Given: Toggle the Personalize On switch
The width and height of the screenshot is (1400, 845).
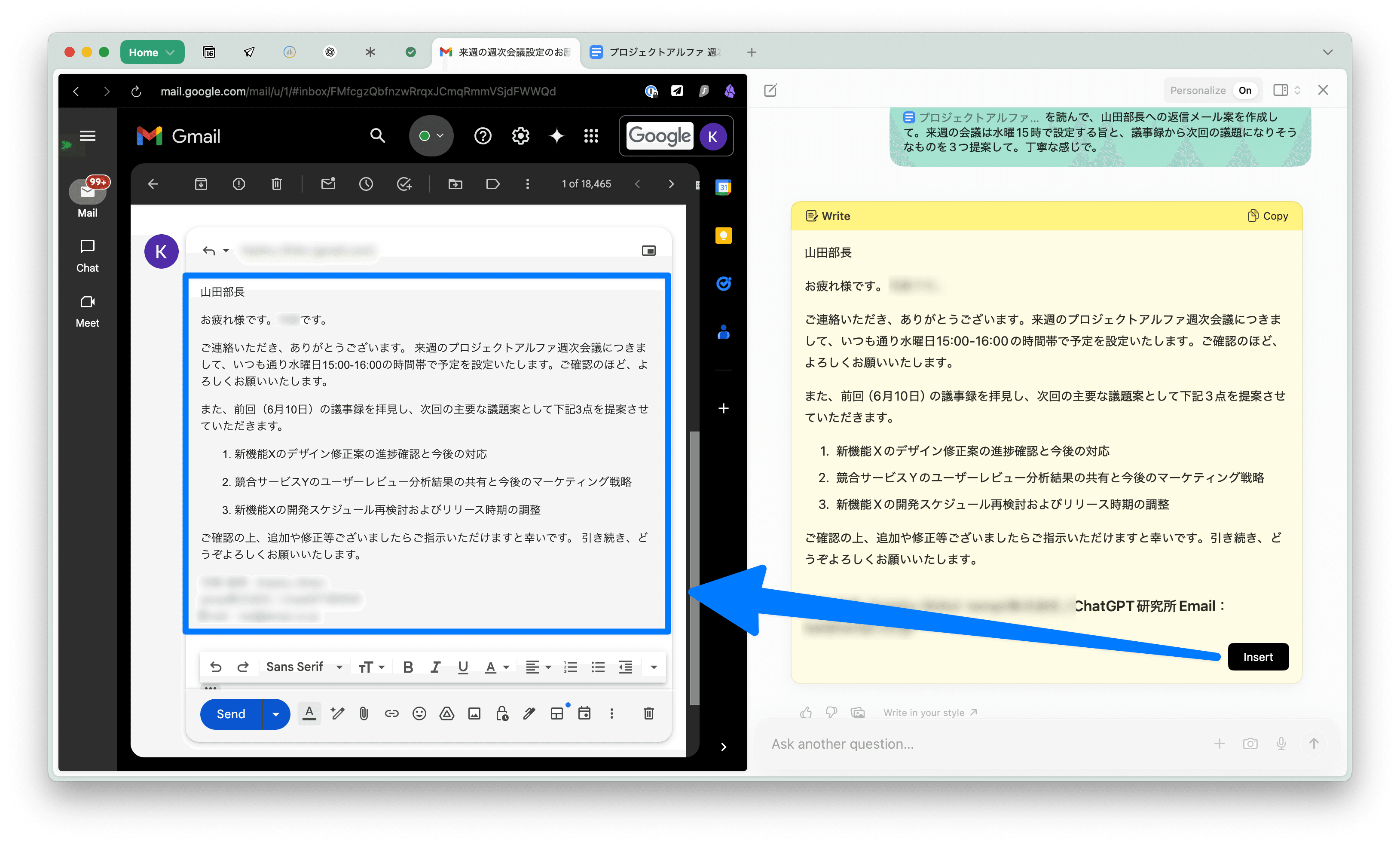Looking at the screenshot, I should pyautogui.click(x=1244, y=90).
